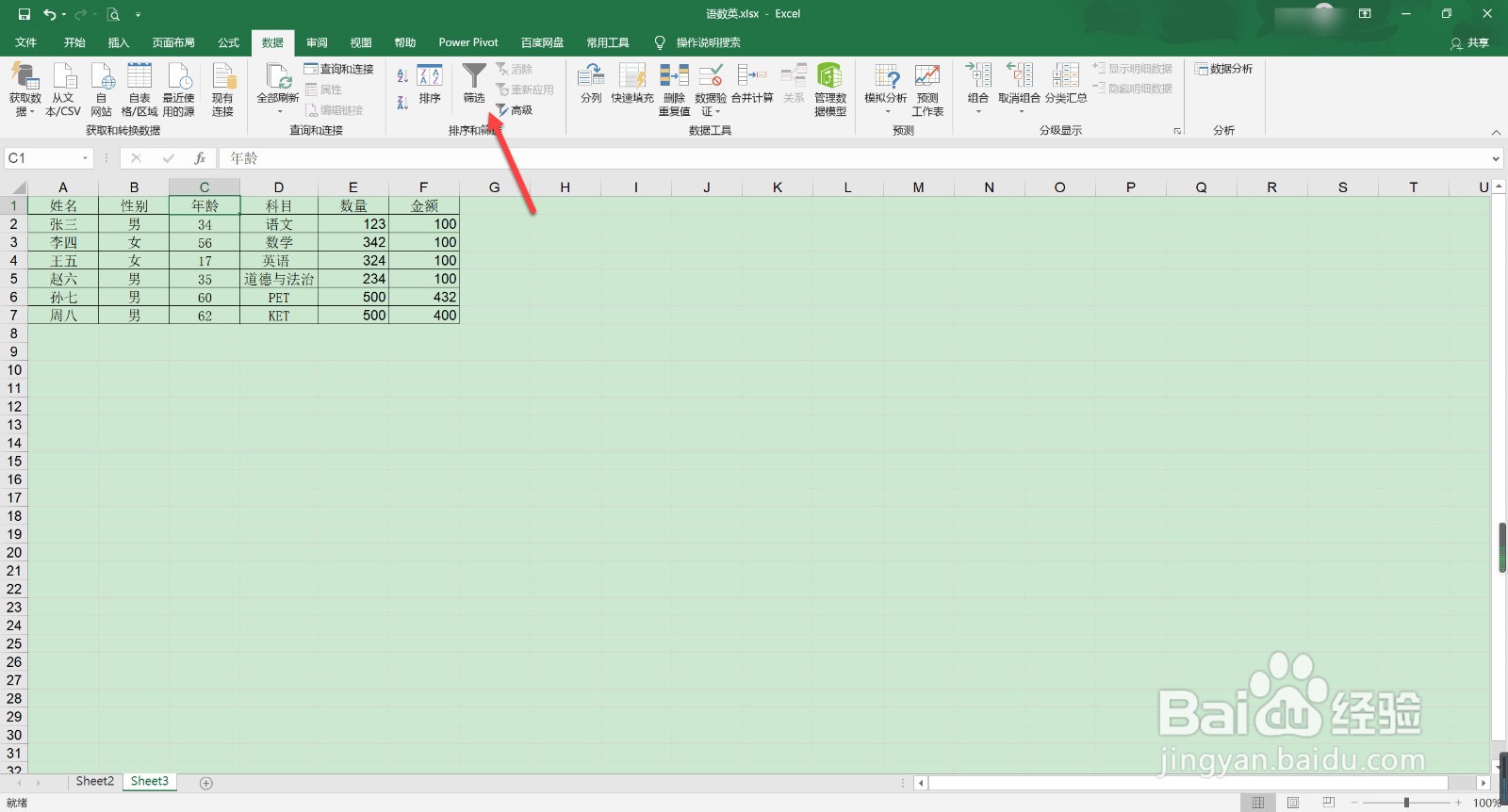Get data From Table/Range

pyautogui.click(x=139, y=89)
